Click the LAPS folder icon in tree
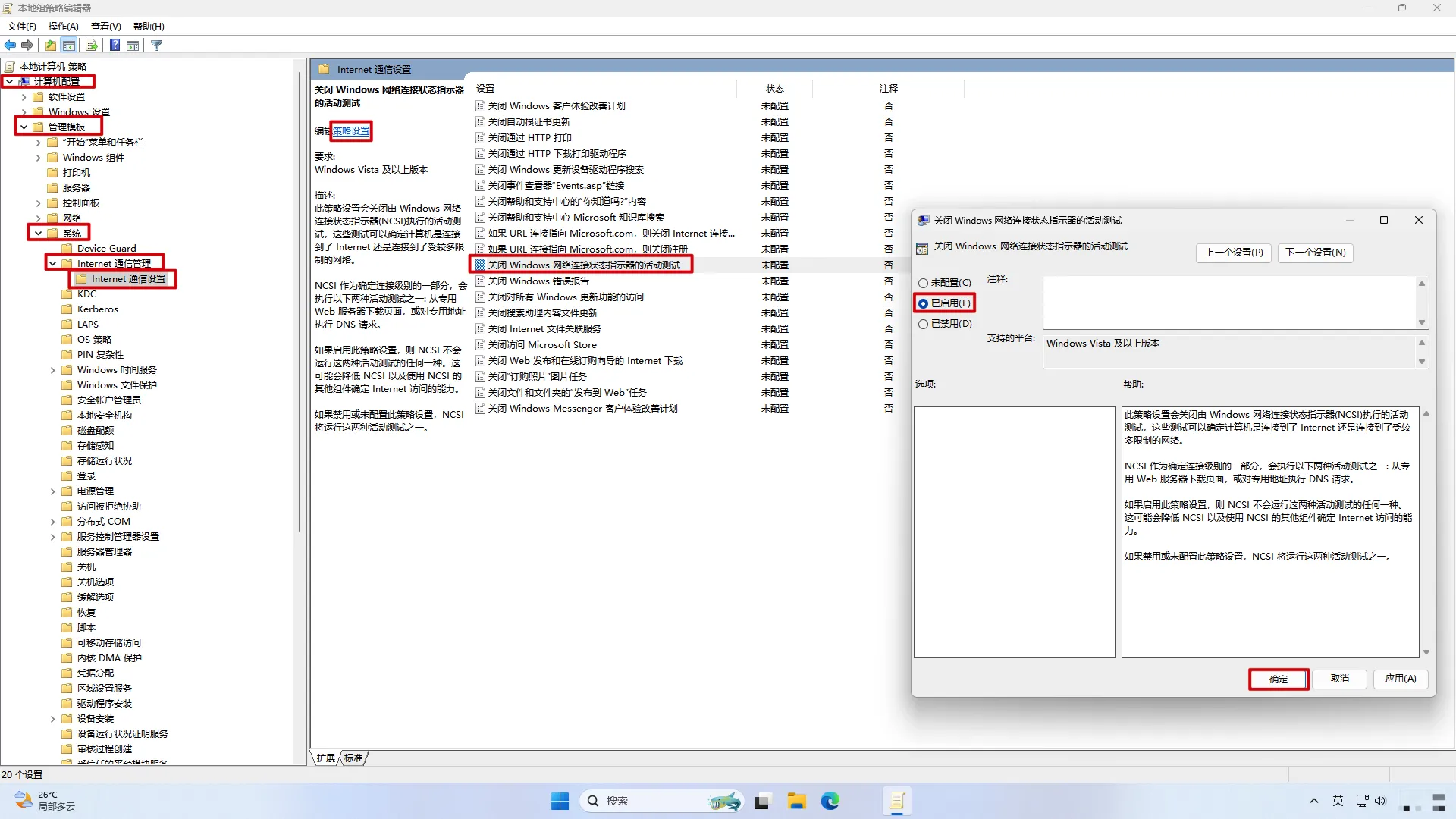Screen dimensions: 1456x819 67,325
